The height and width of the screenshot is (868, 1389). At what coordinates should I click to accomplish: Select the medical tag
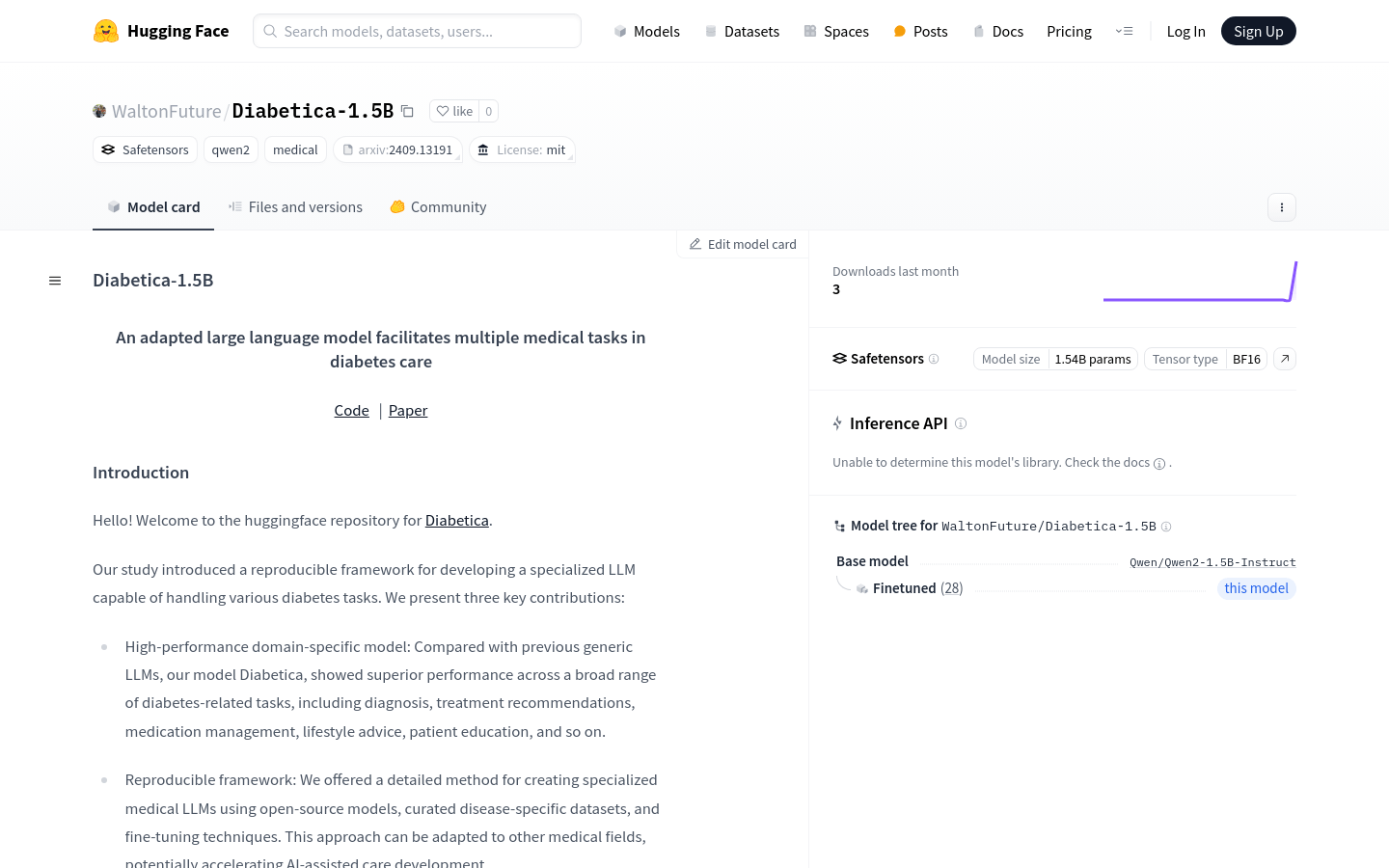[x=295, y=149]
